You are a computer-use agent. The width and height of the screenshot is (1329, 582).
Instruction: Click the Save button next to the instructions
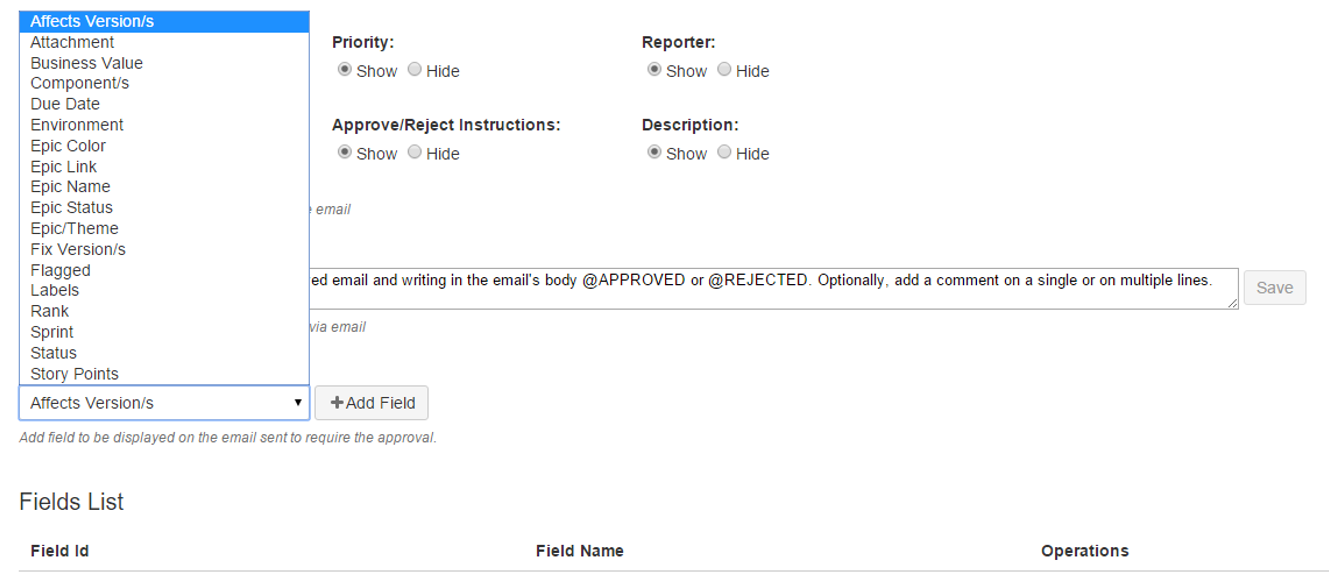click(x=1274, y=288)
